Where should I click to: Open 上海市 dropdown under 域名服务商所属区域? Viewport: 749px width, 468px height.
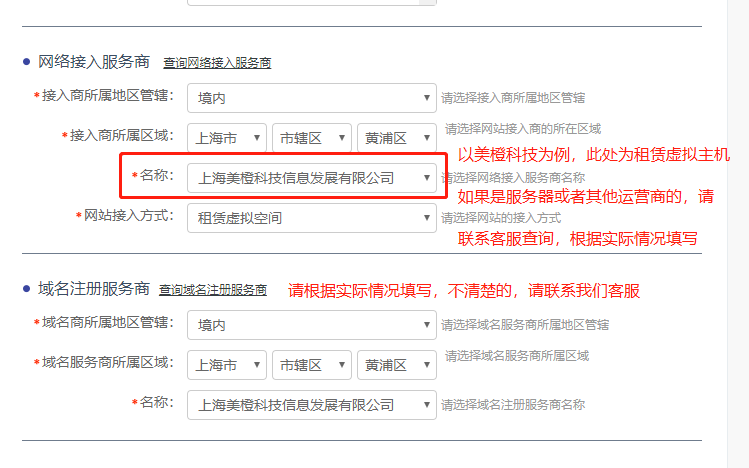click(226, 365)
